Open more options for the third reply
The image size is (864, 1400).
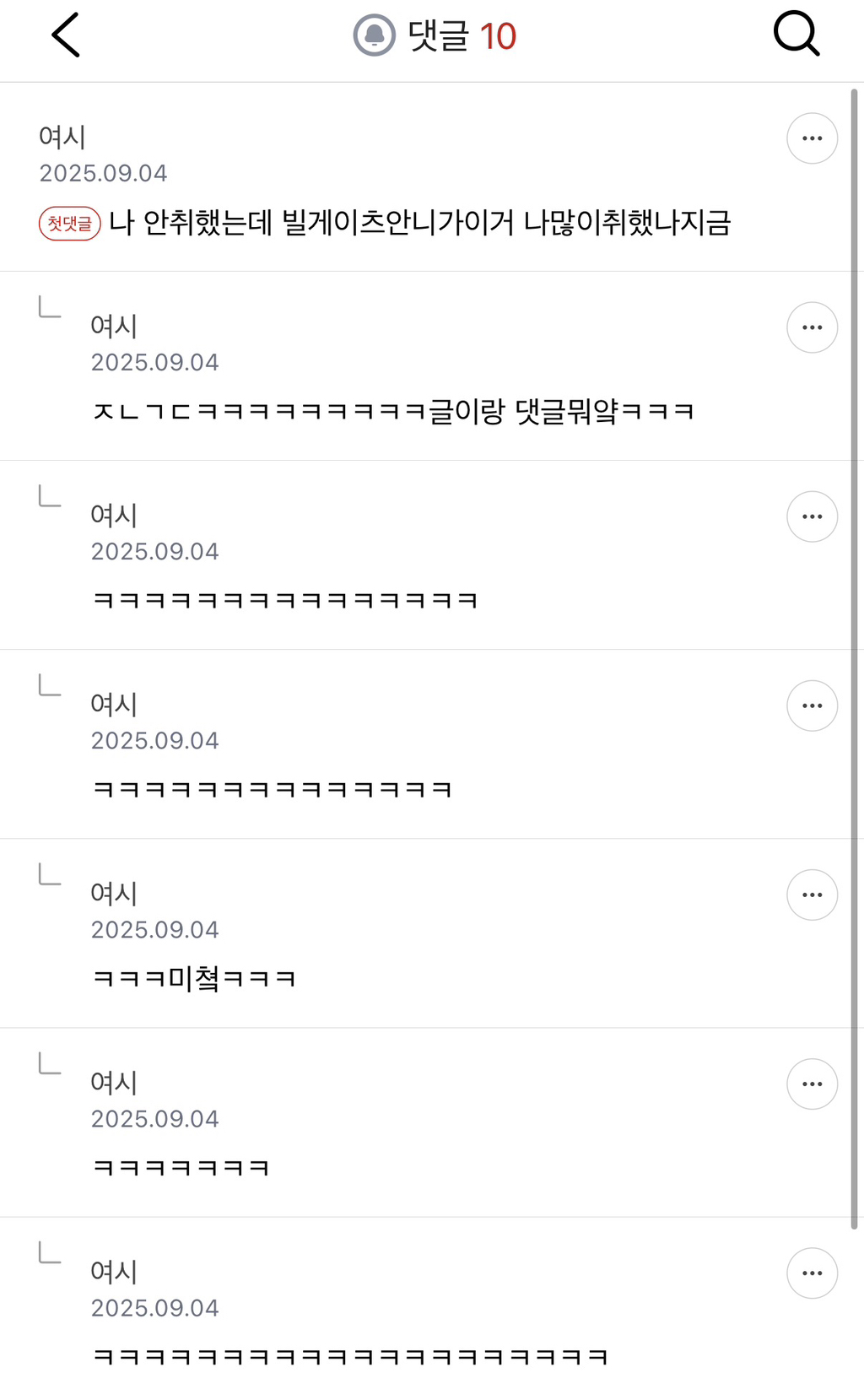click(x=812, y=705)
